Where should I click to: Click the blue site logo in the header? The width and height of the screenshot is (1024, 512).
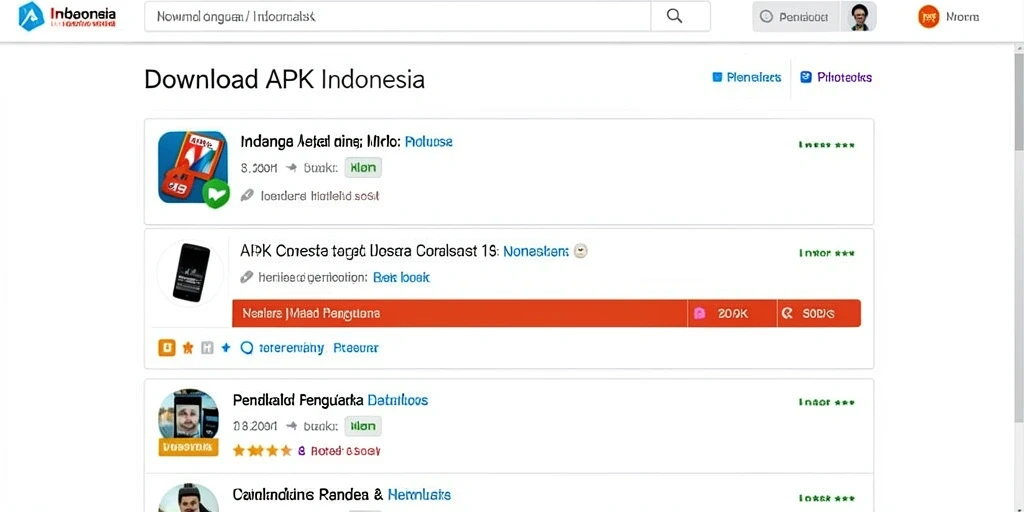tap(31, 16)
